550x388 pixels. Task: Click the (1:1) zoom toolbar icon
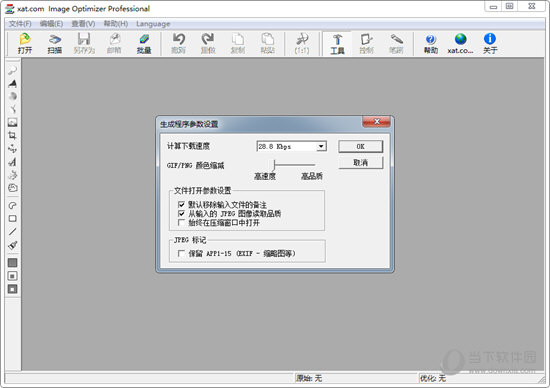click(x=302, y=43)
